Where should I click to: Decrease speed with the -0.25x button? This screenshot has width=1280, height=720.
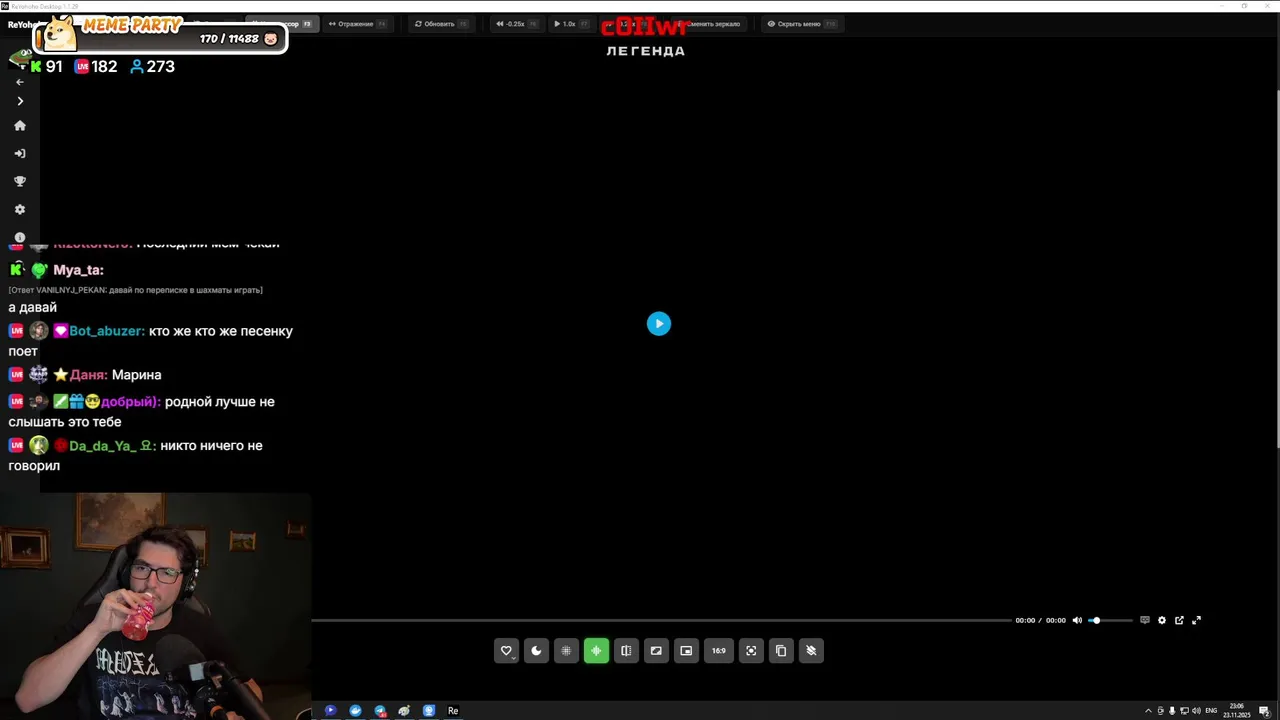(x=517, y=24)
